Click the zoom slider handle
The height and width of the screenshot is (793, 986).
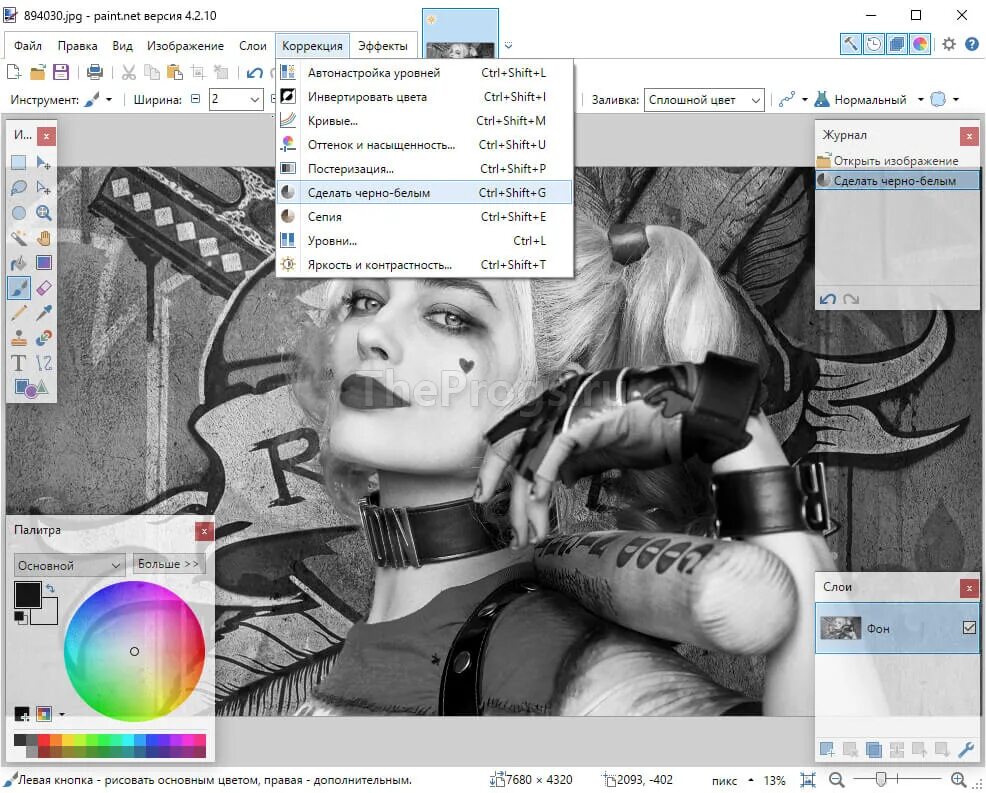coord(881,780)
